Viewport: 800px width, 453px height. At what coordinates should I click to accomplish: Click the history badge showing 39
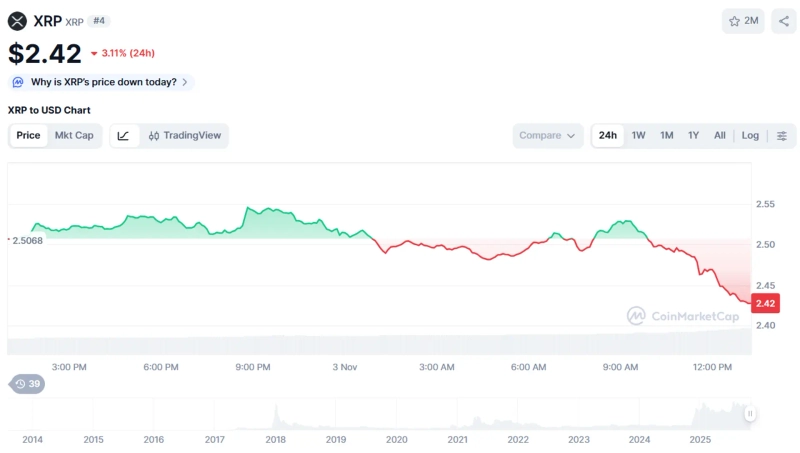pyautogui.click(x=28, y=384)
